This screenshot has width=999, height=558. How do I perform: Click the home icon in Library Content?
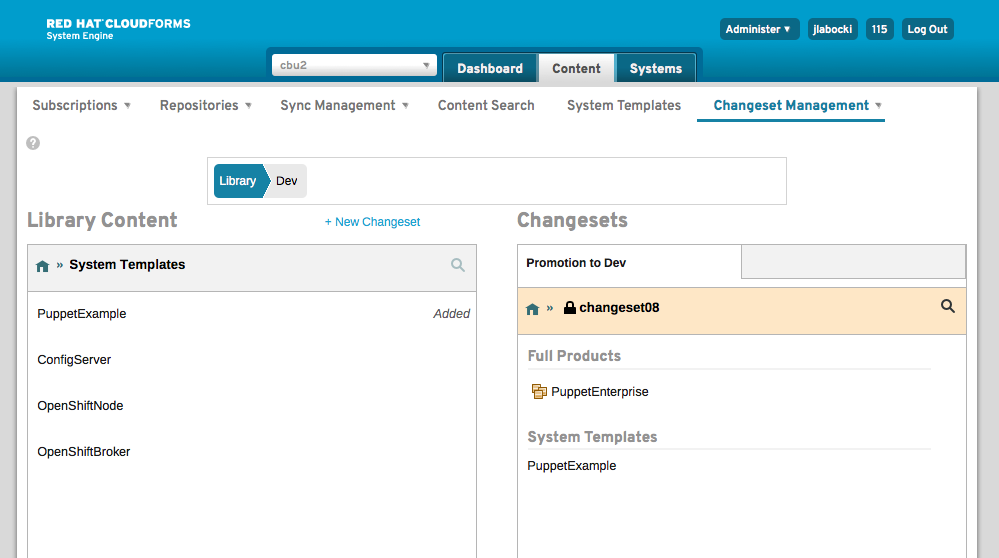click(x=42, y=266)
